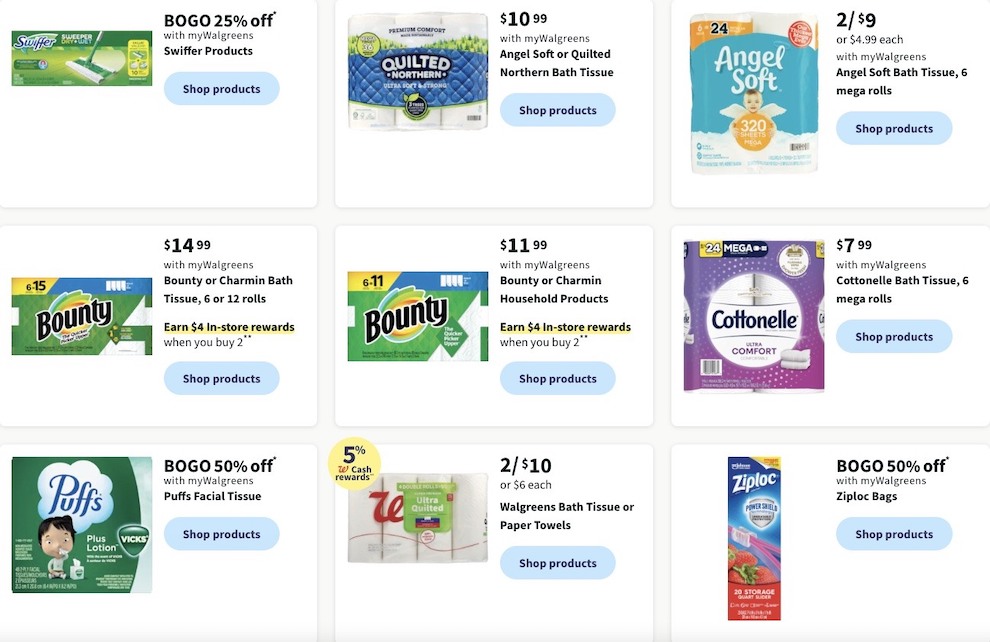Click the 5% W Cash rewards badge
This screenshot has height=642, width=990.
(x=354, y=463)
